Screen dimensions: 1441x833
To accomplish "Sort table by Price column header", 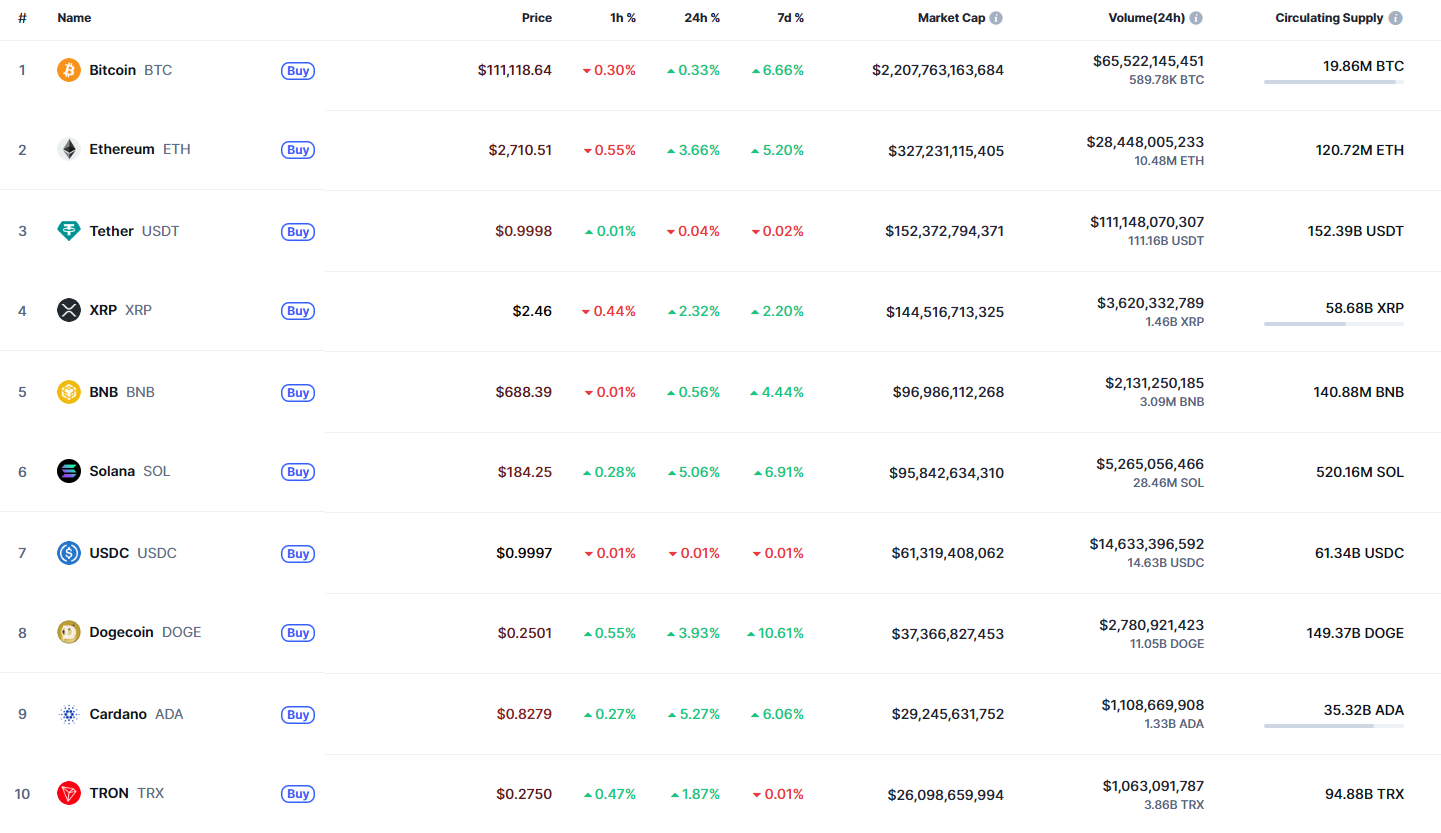I will click(x=536, y=18).
